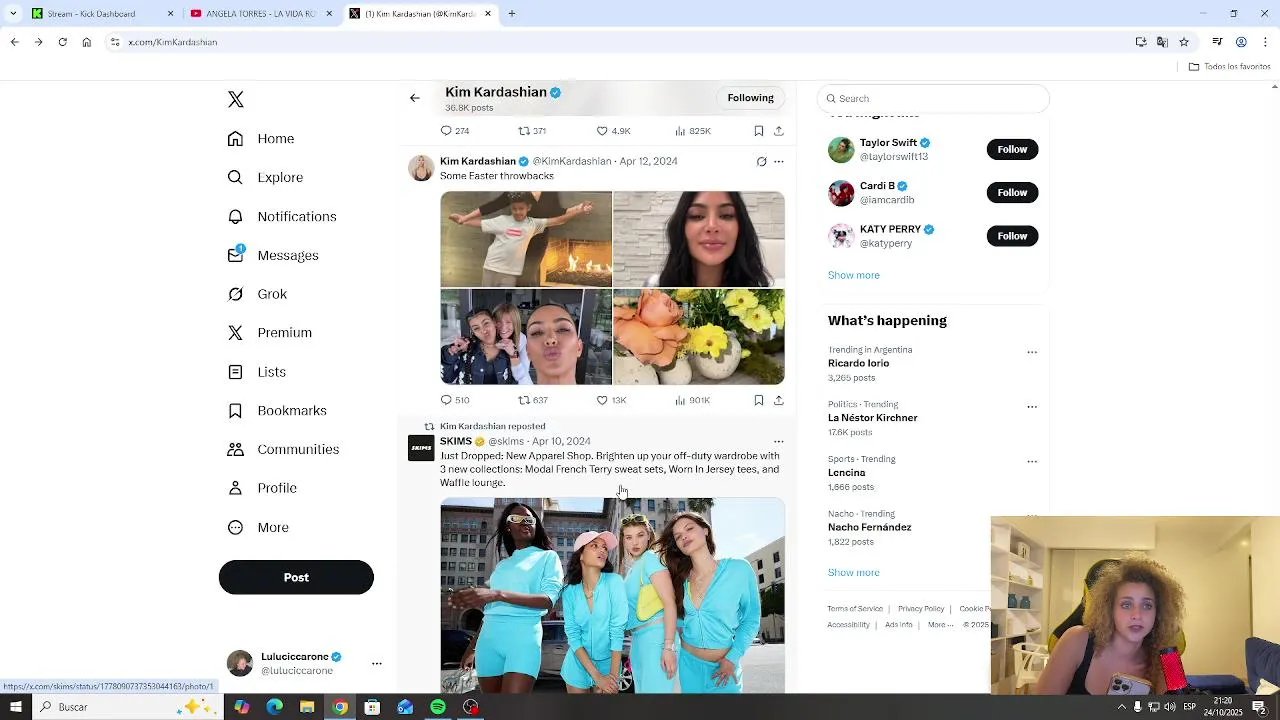Expand the More menu in sidebar

click(x=258, y=527)
